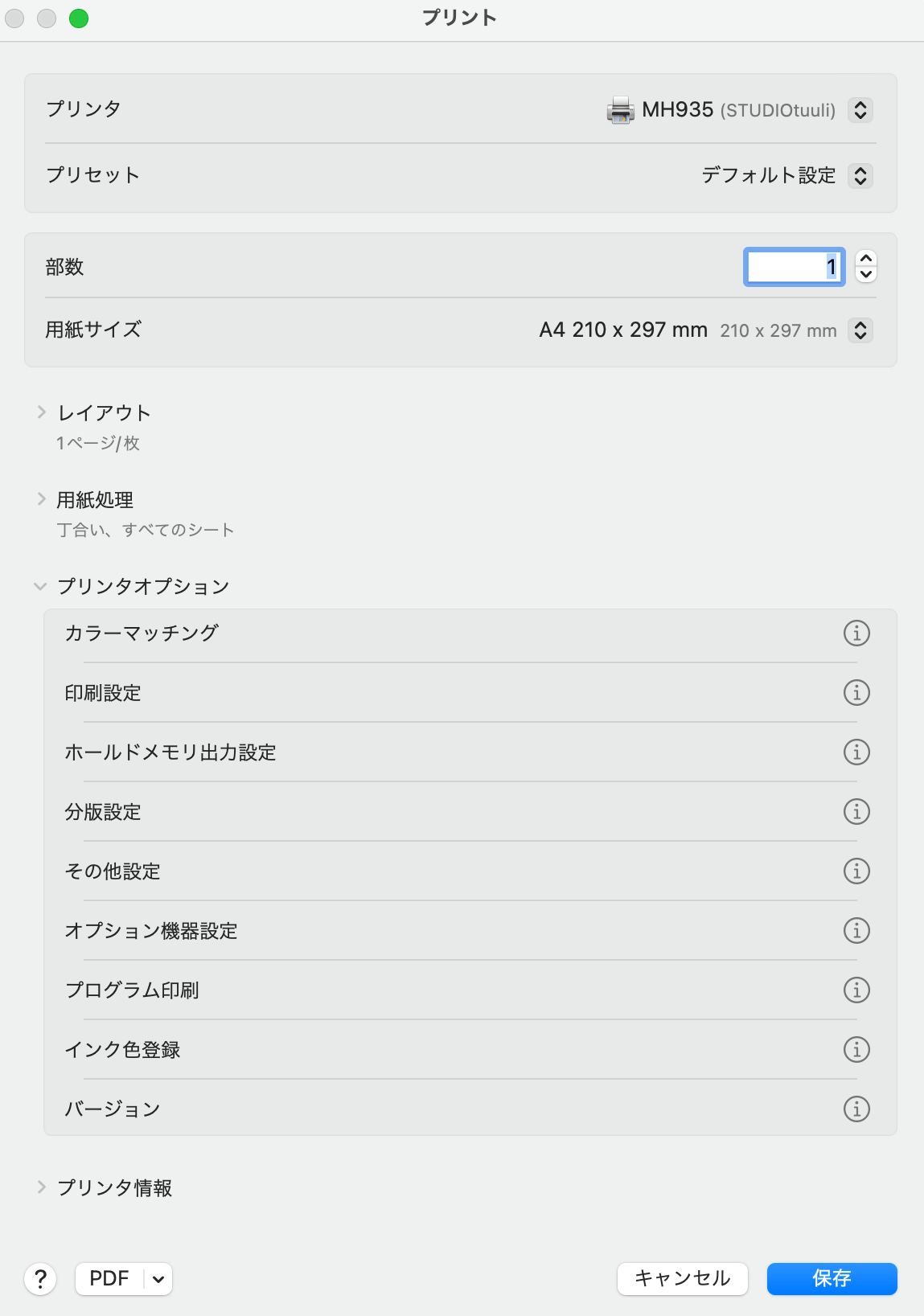Open the 用紙サイズ A4 dropdown
The width and height of the screenshot is (924, 1316).
click(860, 330)
